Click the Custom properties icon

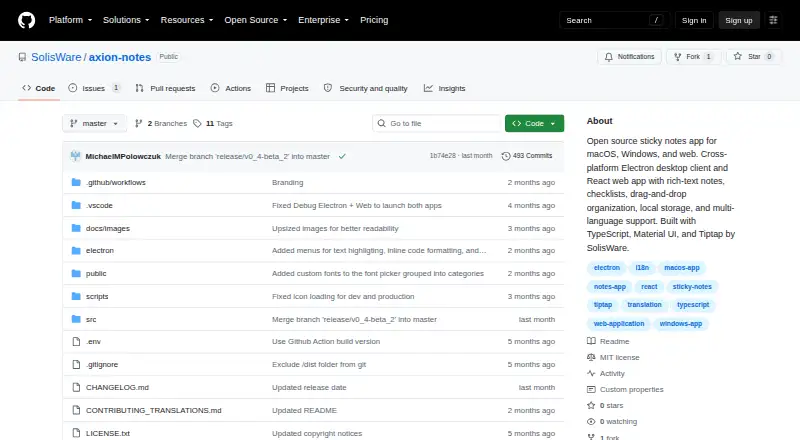point(591,389)
